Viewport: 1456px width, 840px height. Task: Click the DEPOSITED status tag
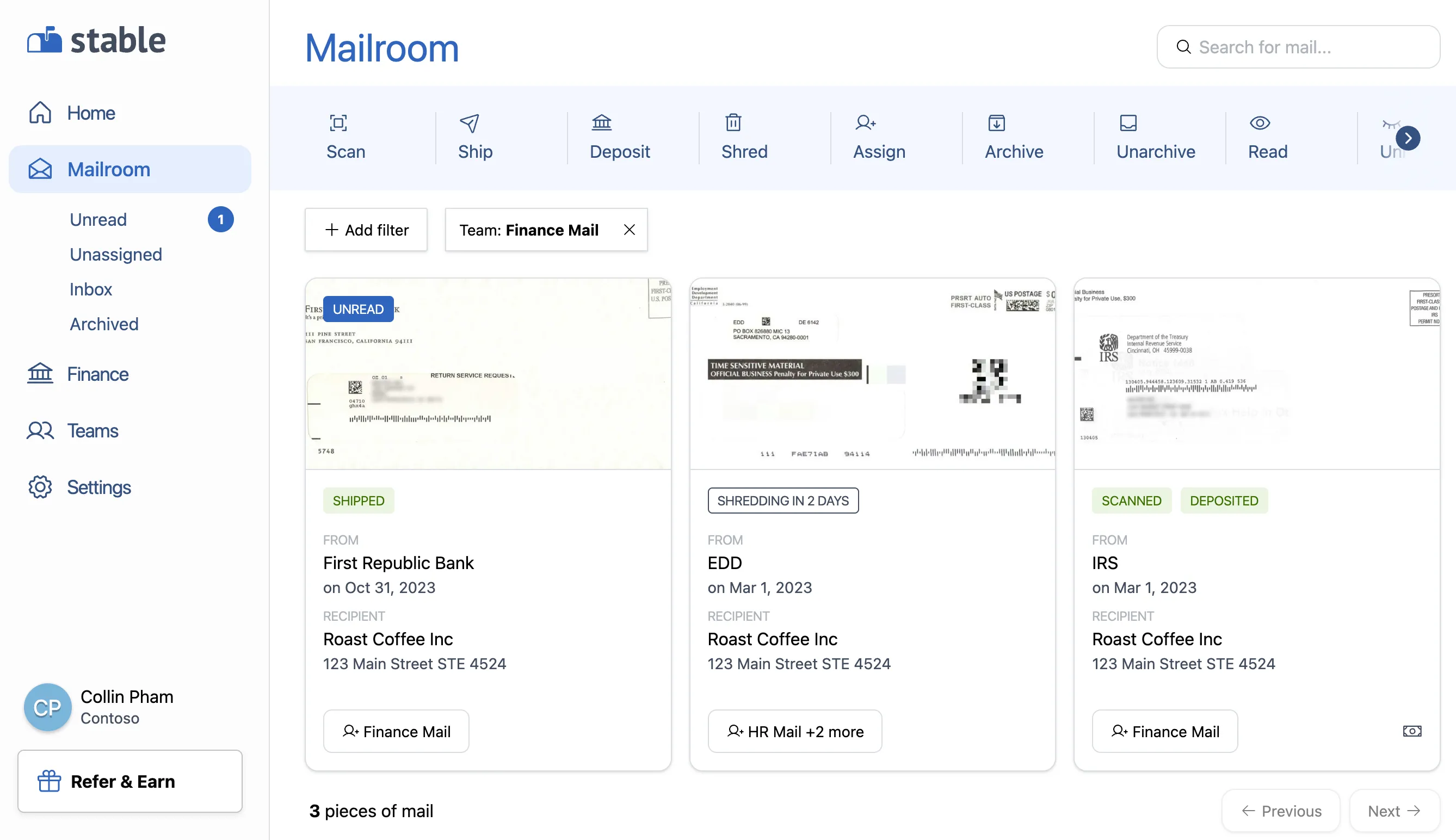[x=1224, y=500]
